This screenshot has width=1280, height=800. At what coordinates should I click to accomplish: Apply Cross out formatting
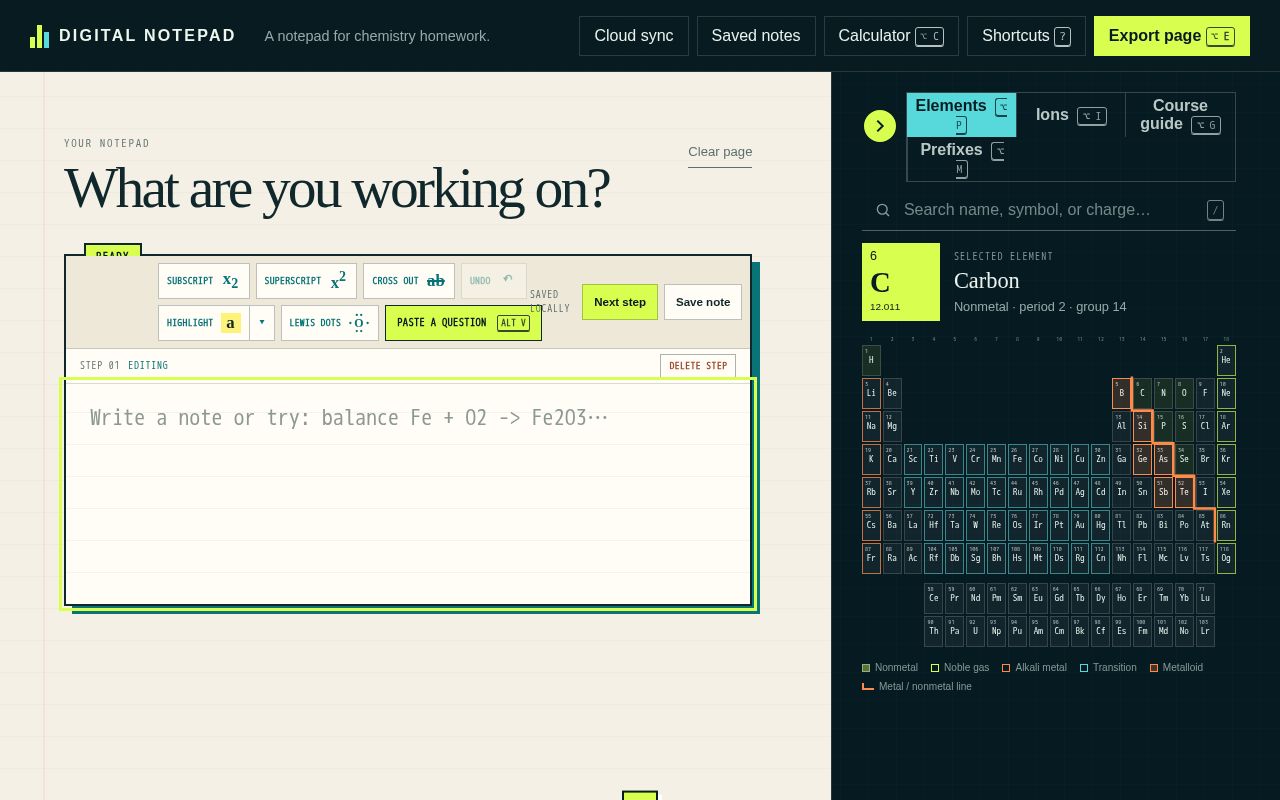click(409, 281)
